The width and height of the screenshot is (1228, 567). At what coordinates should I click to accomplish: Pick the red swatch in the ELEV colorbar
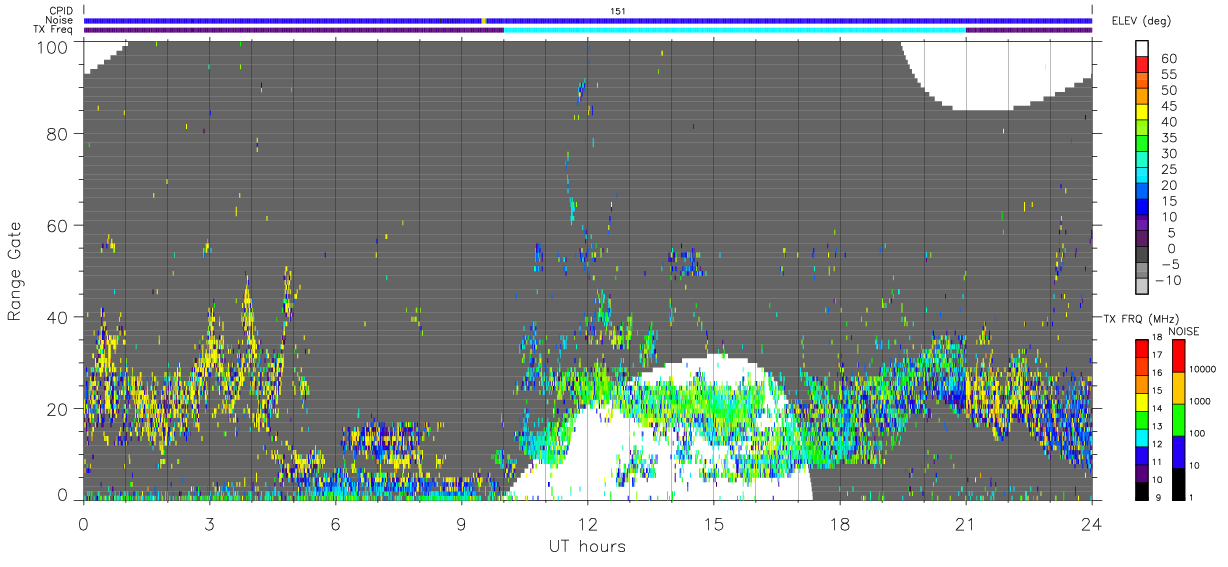click(x=1143, y=64)
